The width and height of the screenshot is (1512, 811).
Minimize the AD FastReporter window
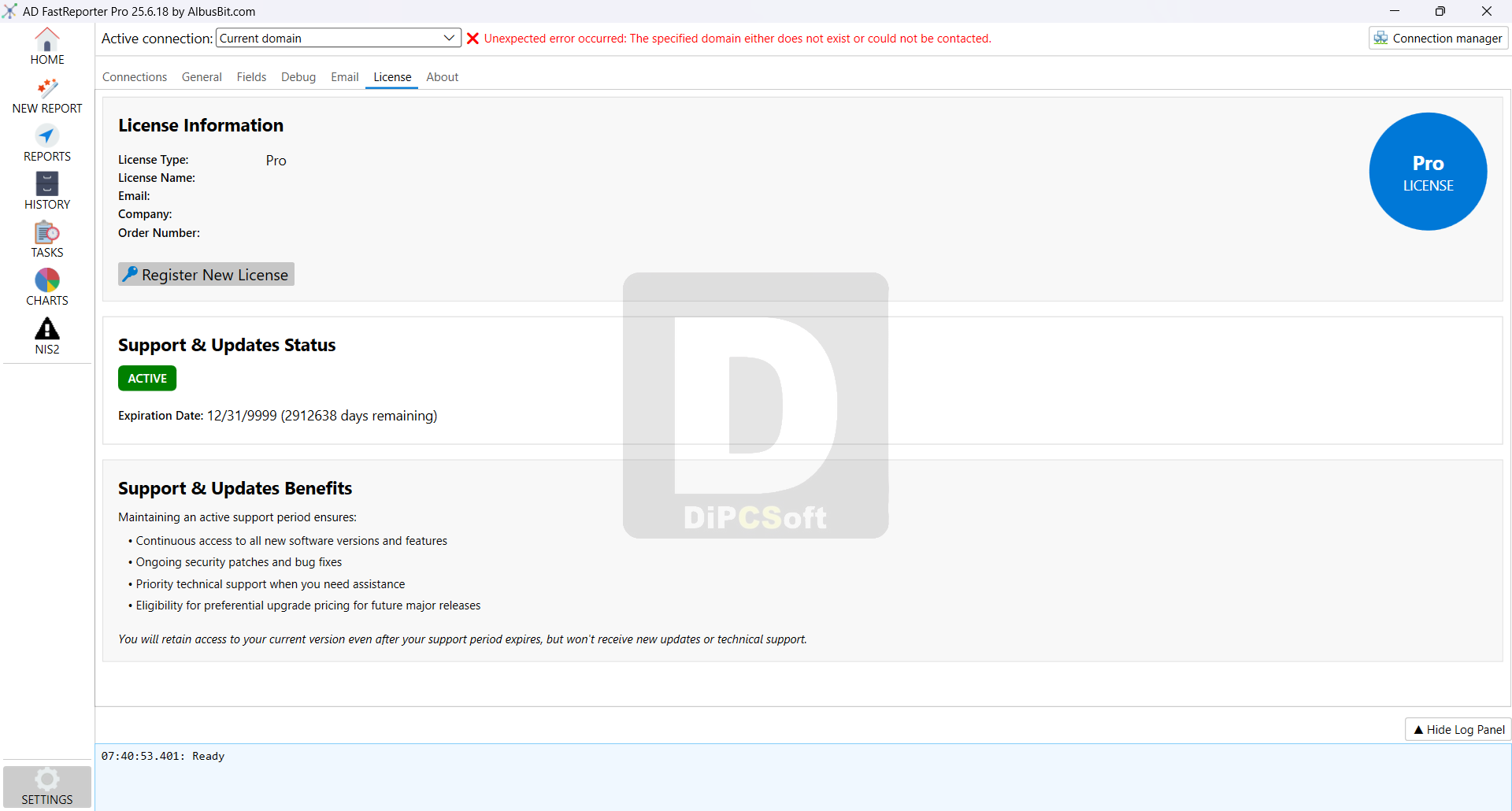click(x=1395, y=11)
